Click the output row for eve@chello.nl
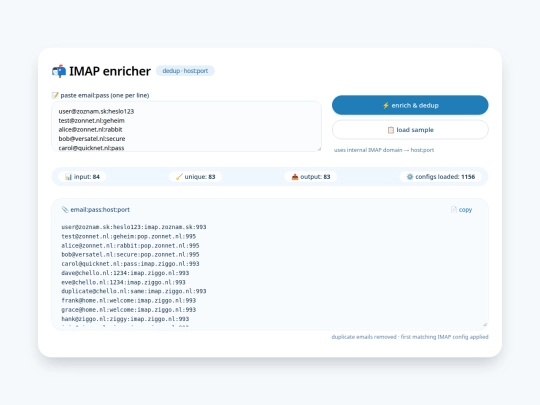Viewport: 540px width, 405px height. coord(123,282)
